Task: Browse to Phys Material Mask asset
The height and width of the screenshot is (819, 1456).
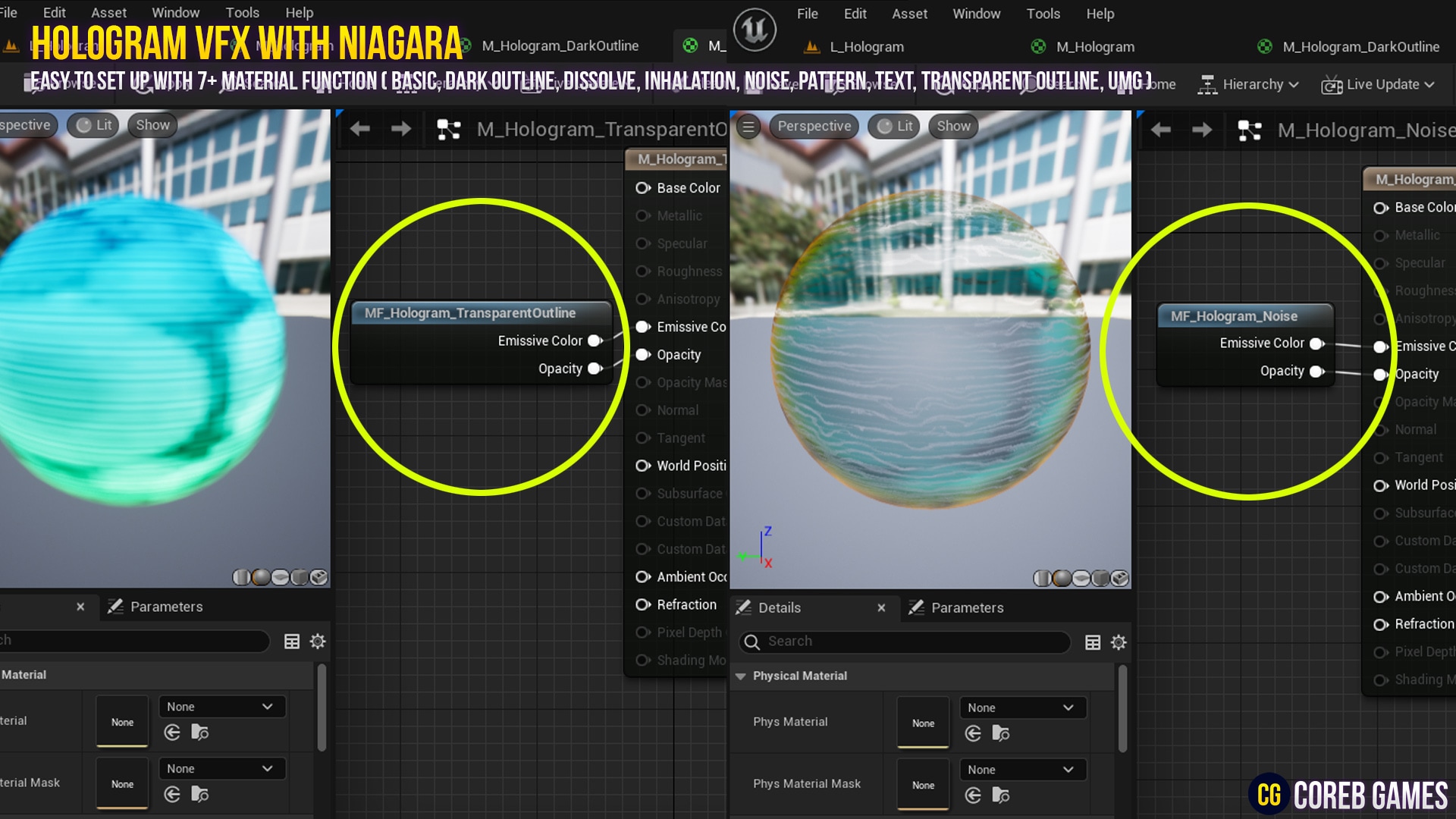Action: click(x=1001, y=795)
